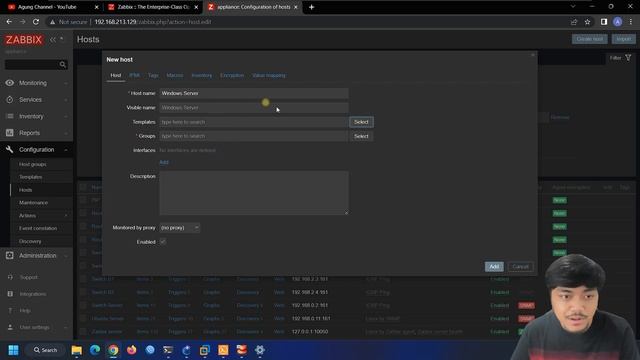
Task: Open the browser side panel icon
Action: point(604,22)
